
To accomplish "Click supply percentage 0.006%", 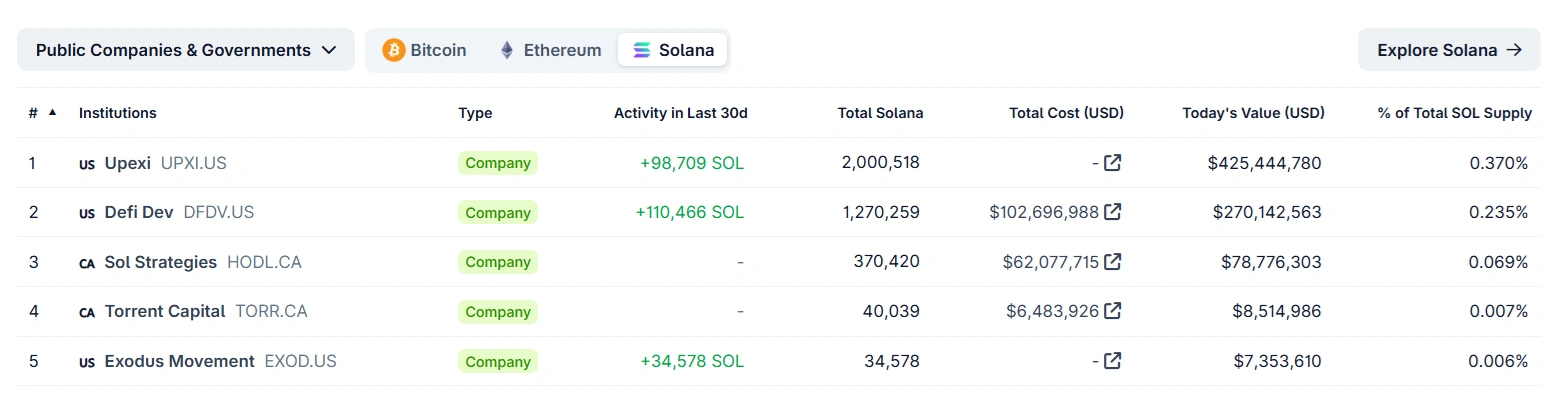I will 1499,361.
